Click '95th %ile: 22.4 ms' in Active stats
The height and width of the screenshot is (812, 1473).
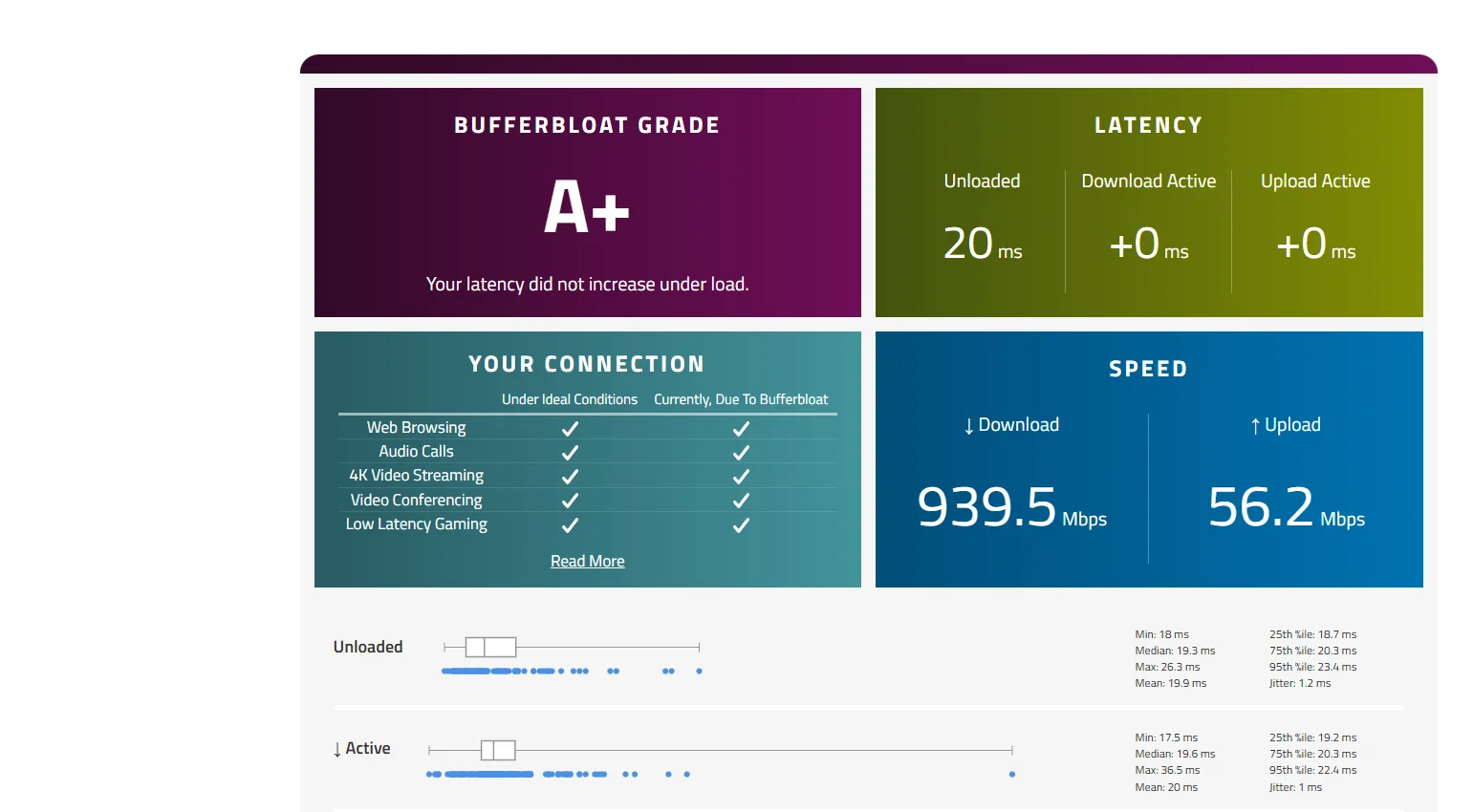pyautogui.click(x=1312, y=770)
